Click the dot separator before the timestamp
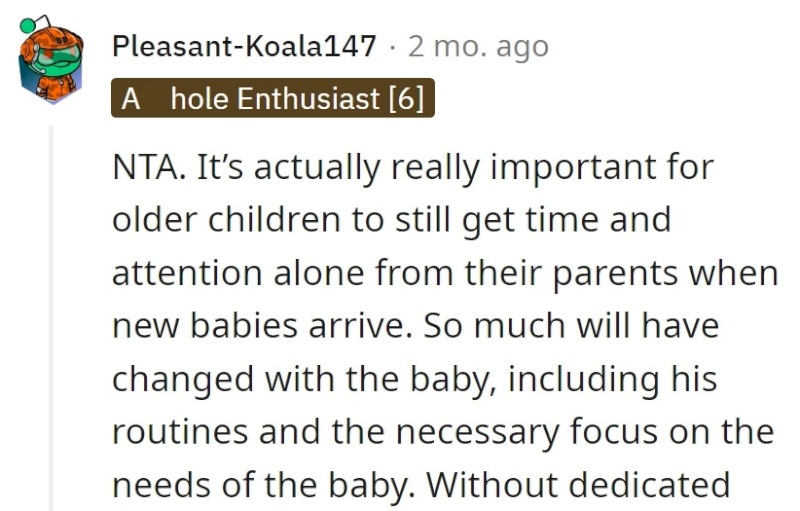The height and width of the screenshot is (511, 800). point(392,47)
